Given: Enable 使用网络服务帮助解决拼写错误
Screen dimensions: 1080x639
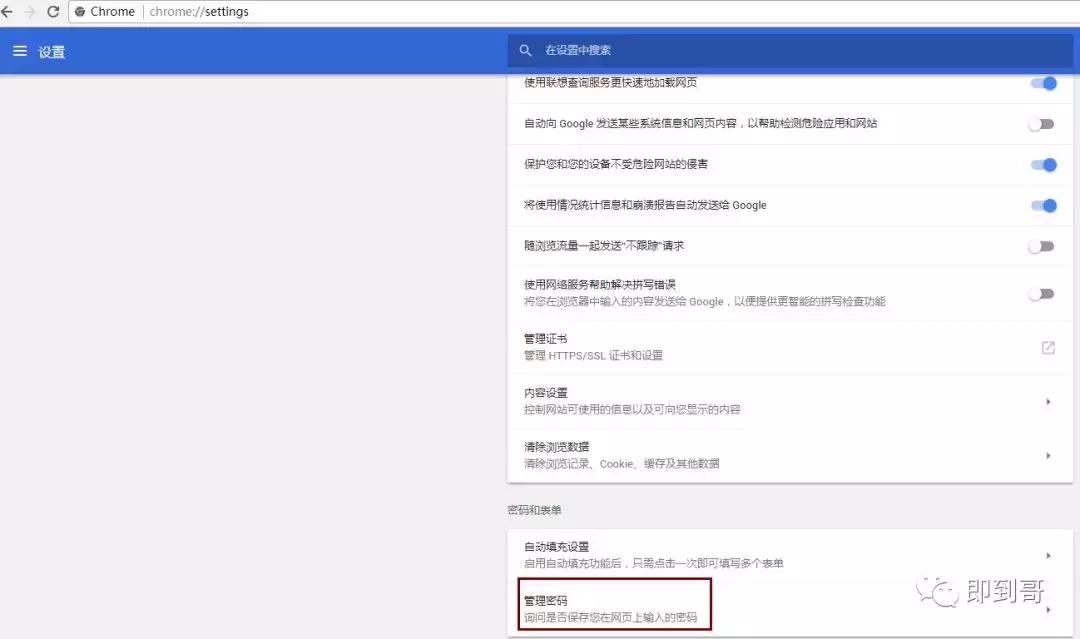Looking at the screenshot, I should [x=1041, y=294].
